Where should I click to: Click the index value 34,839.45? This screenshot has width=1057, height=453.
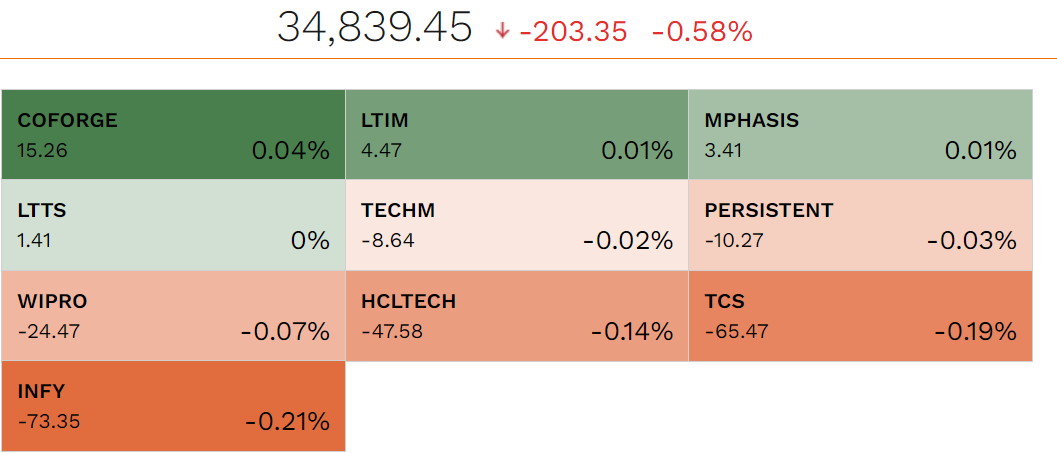(375, 29)
